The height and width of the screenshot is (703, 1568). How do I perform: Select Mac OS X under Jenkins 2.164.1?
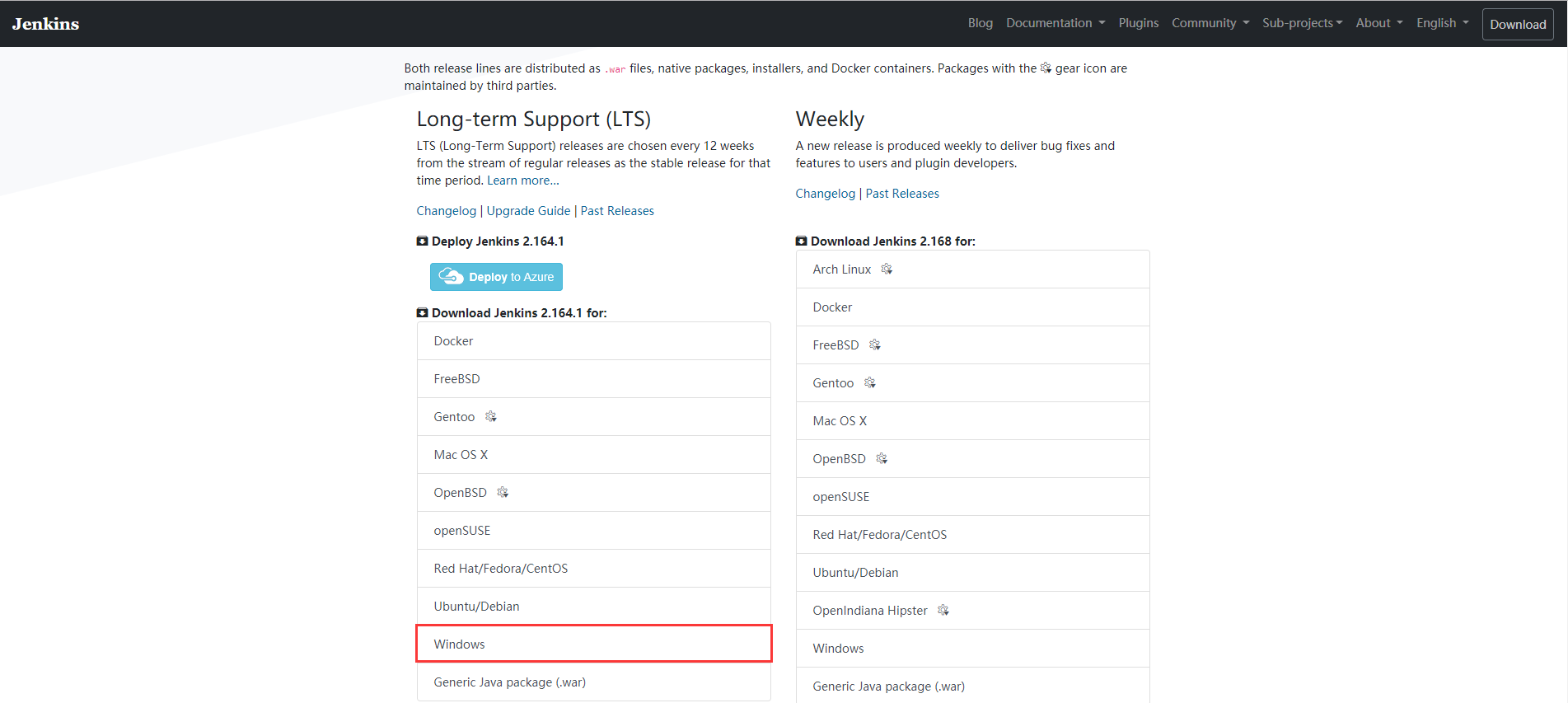click(x=594, y=455)
